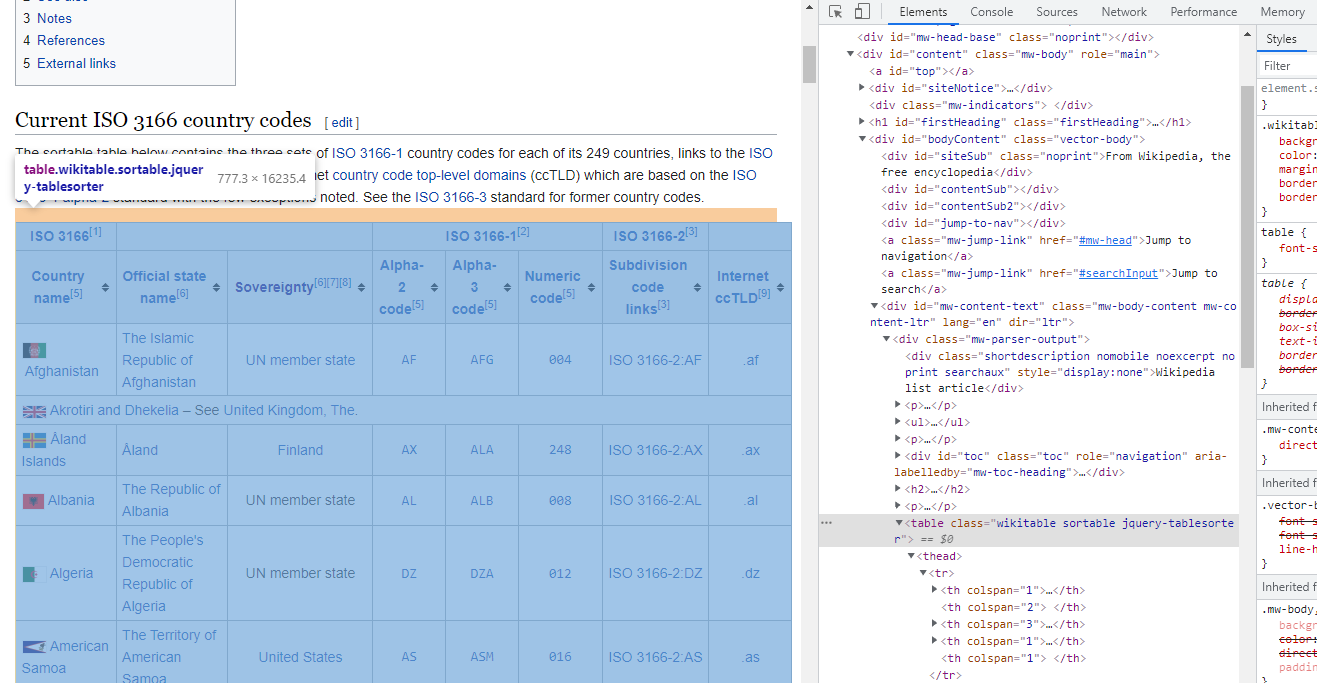Click the Albania flag icon
The height and width of the screenshot is (683, 1317).
(x=33, y=501)
